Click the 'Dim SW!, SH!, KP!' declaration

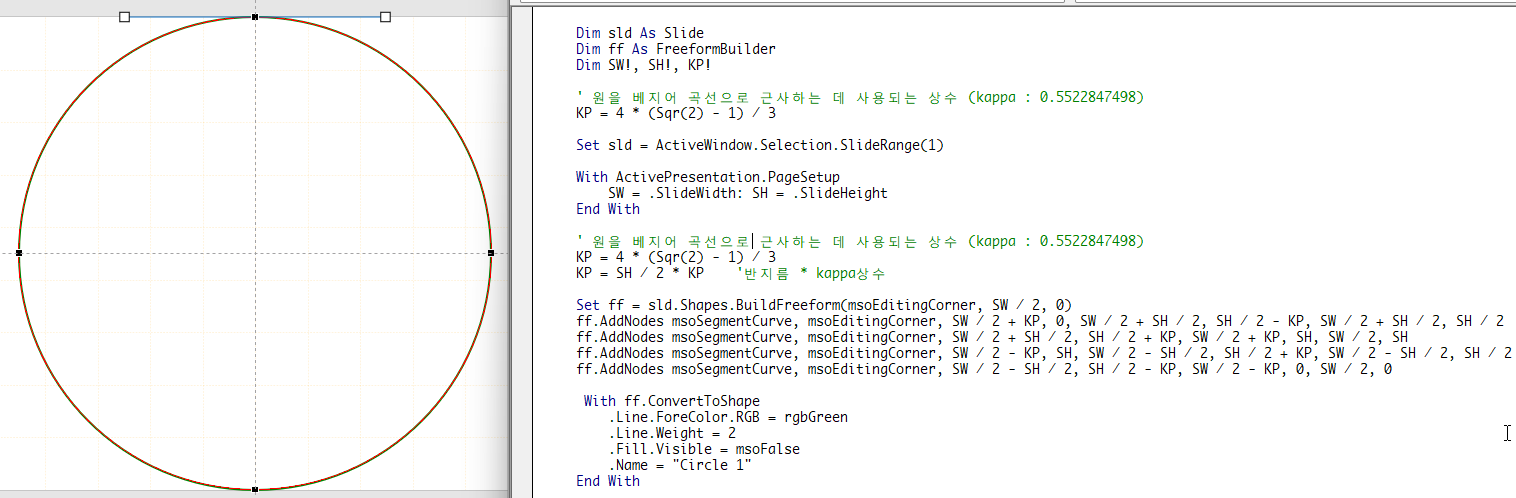click(643, 65)
